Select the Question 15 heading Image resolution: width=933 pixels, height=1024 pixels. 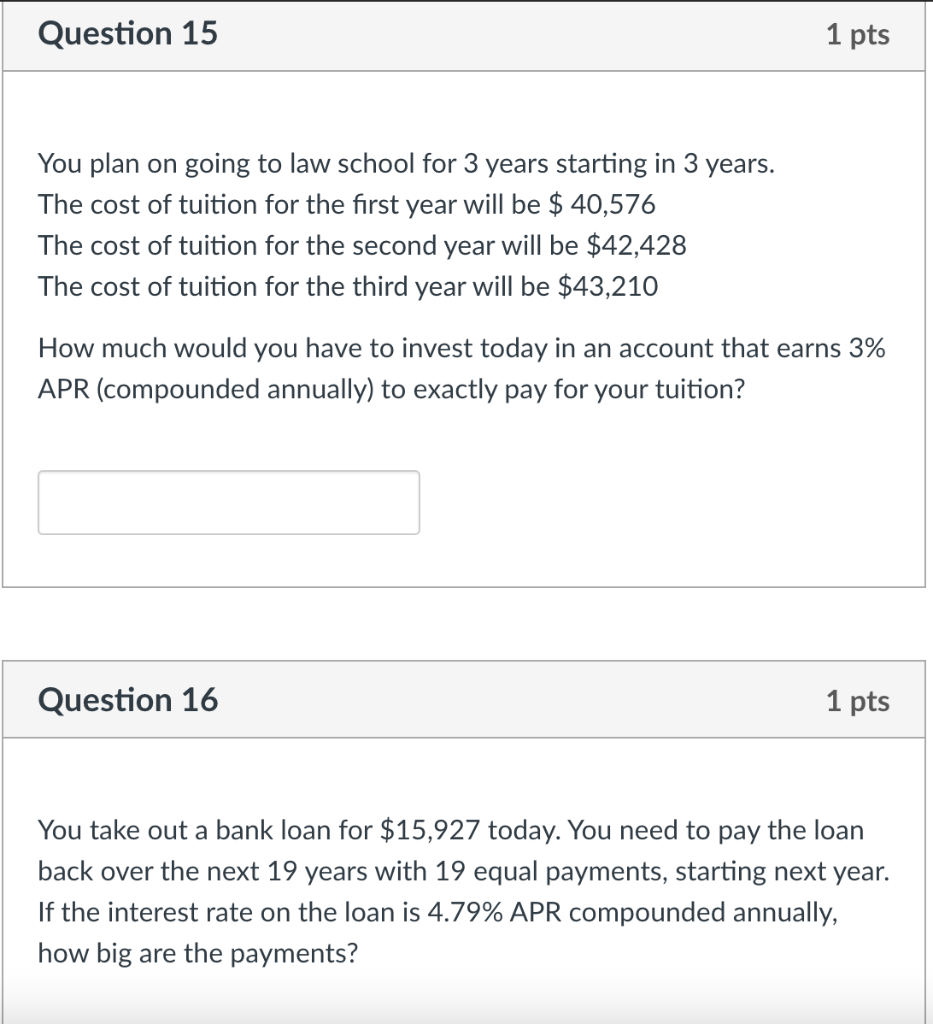click(x=126, y=33)
